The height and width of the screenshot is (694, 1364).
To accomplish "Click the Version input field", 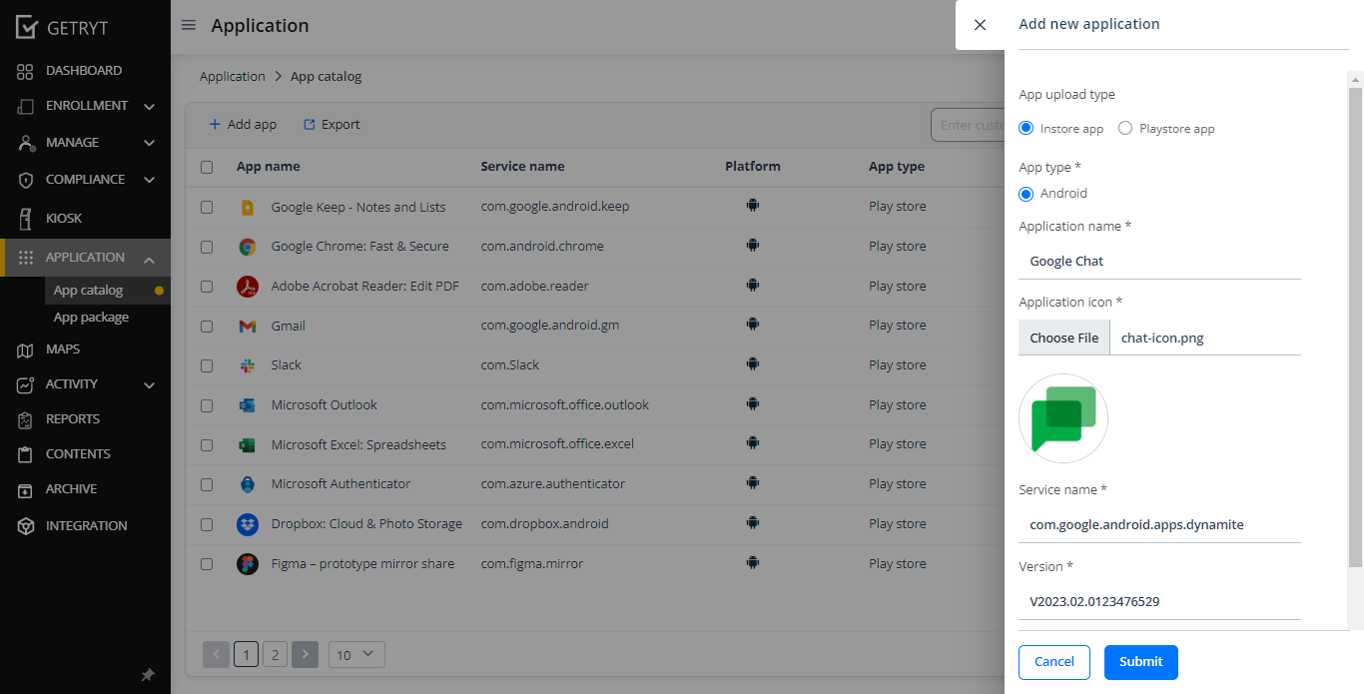I will pyautogui.click(x=1160, y=602).
